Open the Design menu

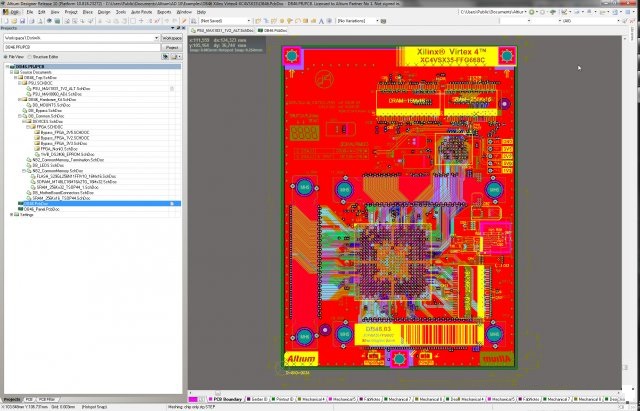click(104, 12)
